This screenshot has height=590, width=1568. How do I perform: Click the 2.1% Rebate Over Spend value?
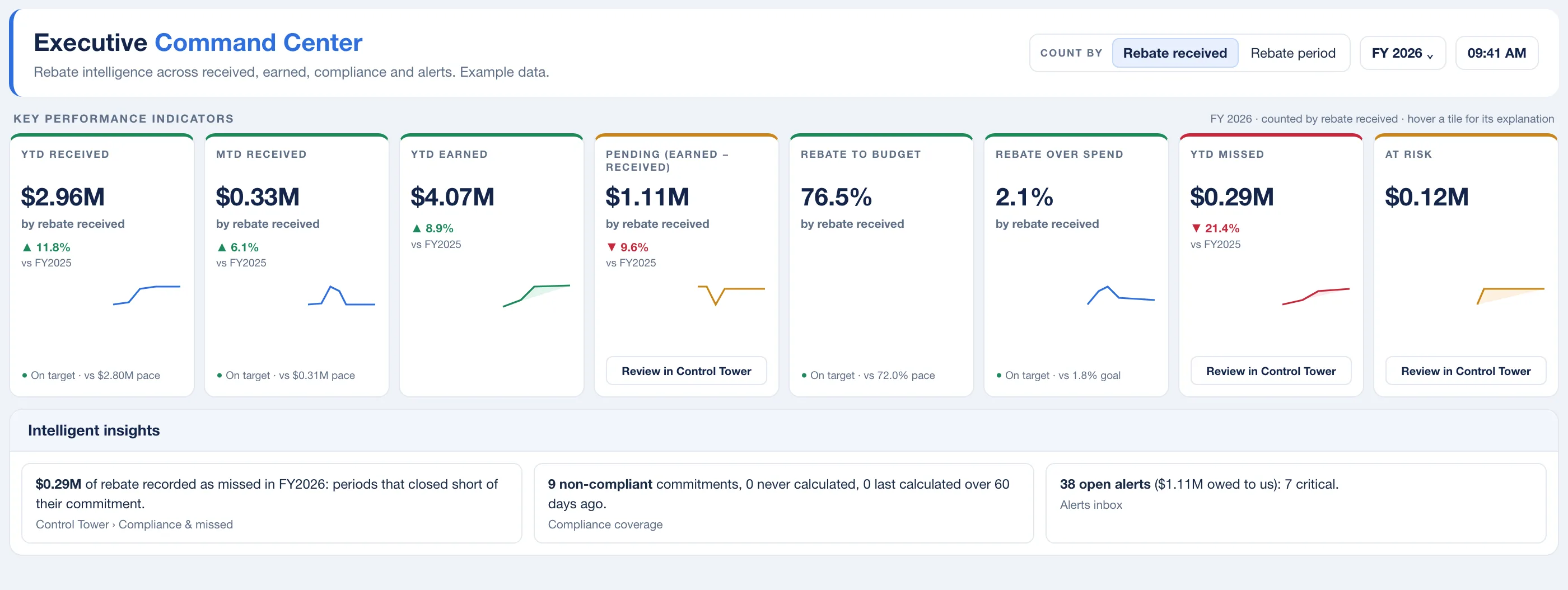pos(1024,197)
